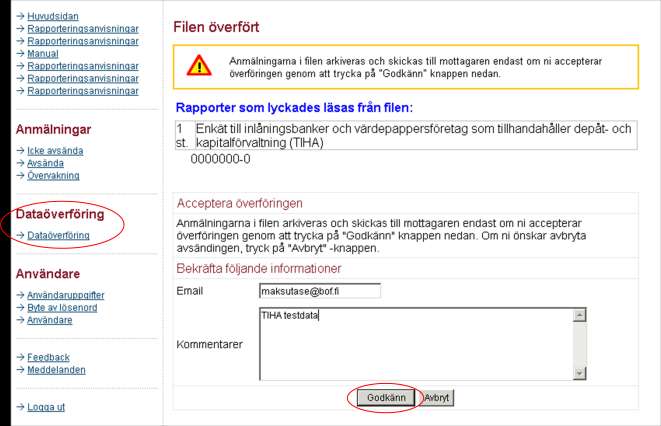The height and width of the screenshot is (426, 661).
Task: Click the 'Email' field label
Action: pos(190,291)
